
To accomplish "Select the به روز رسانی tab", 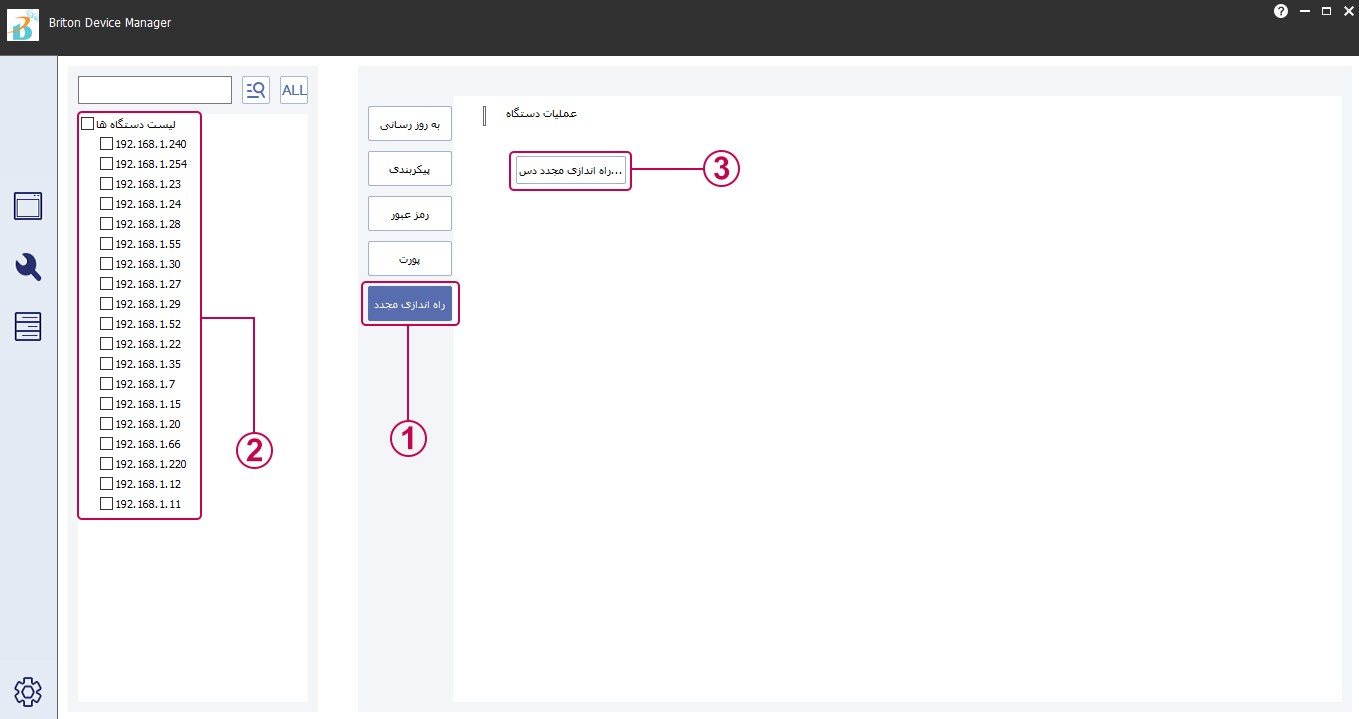I will pos(410,124).
